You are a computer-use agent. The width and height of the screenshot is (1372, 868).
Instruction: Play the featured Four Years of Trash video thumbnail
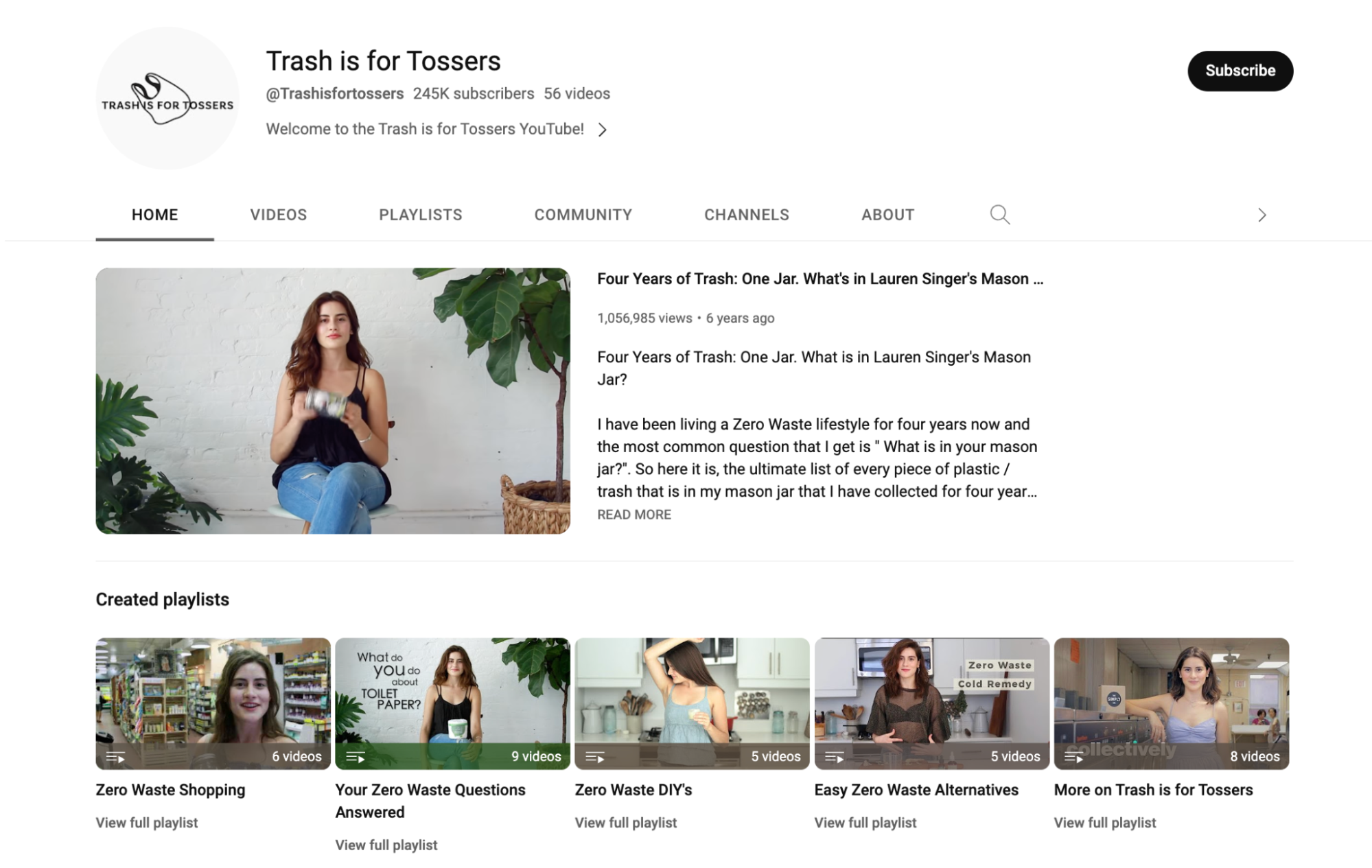(x=333, y=401)
